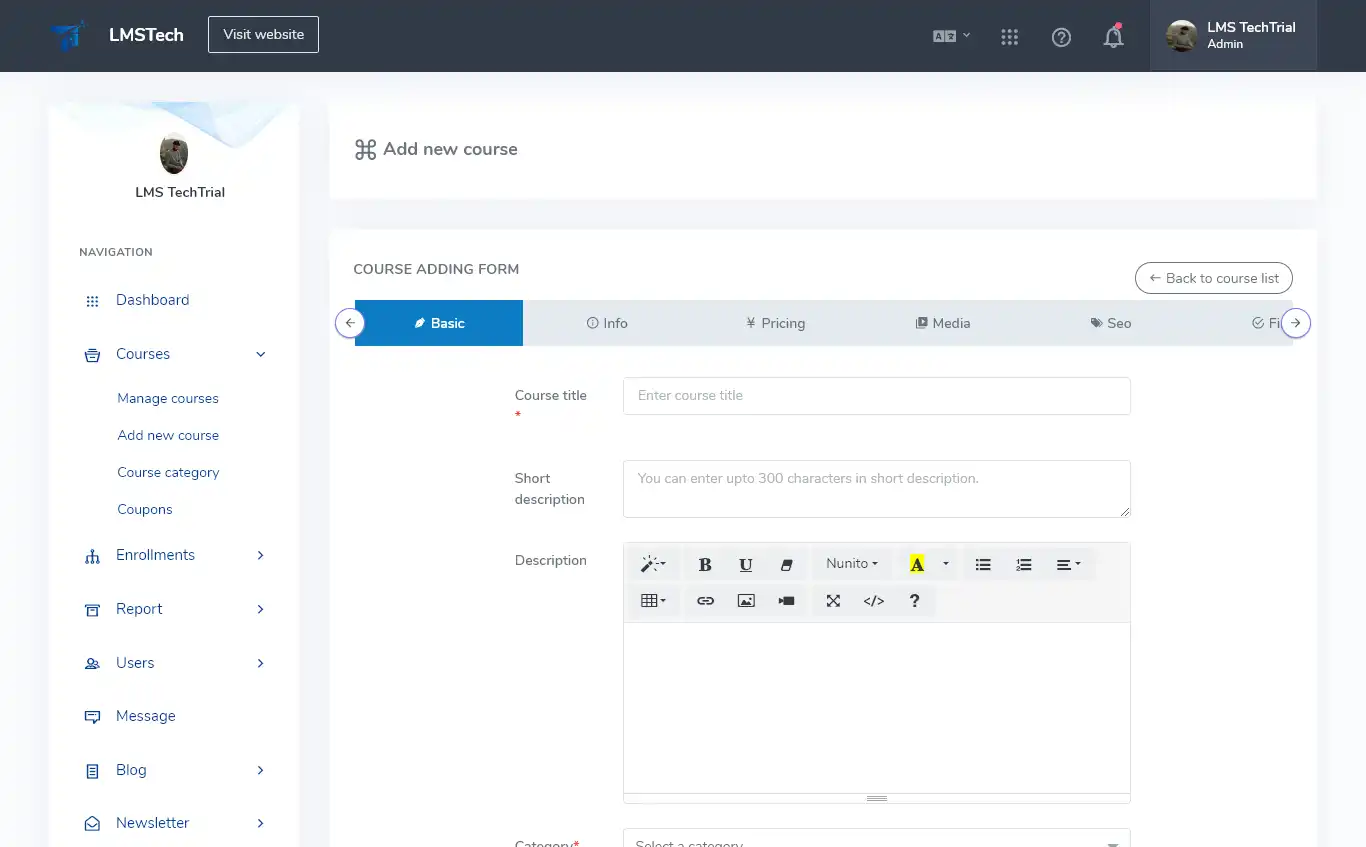The image size is (1366, 847).
Task: Insert an image into the description
Action: [745, 600]
